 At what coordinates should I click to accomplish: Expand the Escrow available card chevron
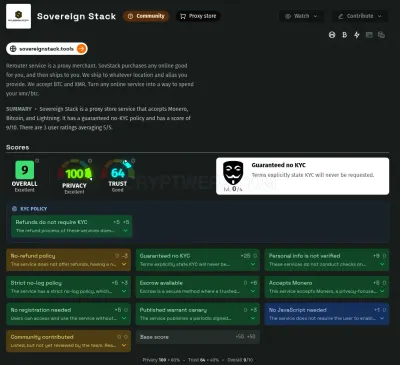tap(253, 291)
